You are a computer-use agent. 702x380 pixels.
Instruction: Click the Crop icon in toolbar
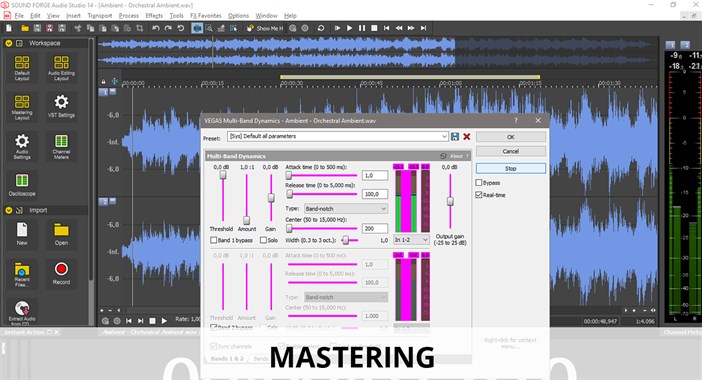[x=140, y=28]
